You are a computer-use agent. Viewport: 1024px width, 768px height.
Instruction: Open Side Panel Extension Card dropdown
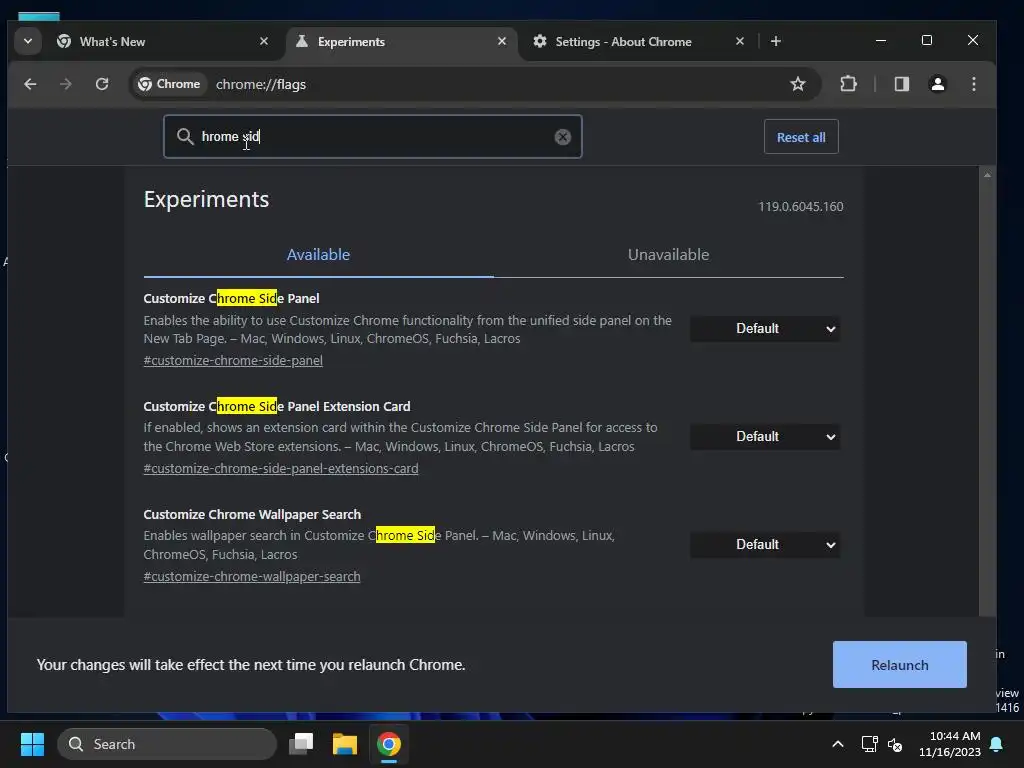point(765,436)
